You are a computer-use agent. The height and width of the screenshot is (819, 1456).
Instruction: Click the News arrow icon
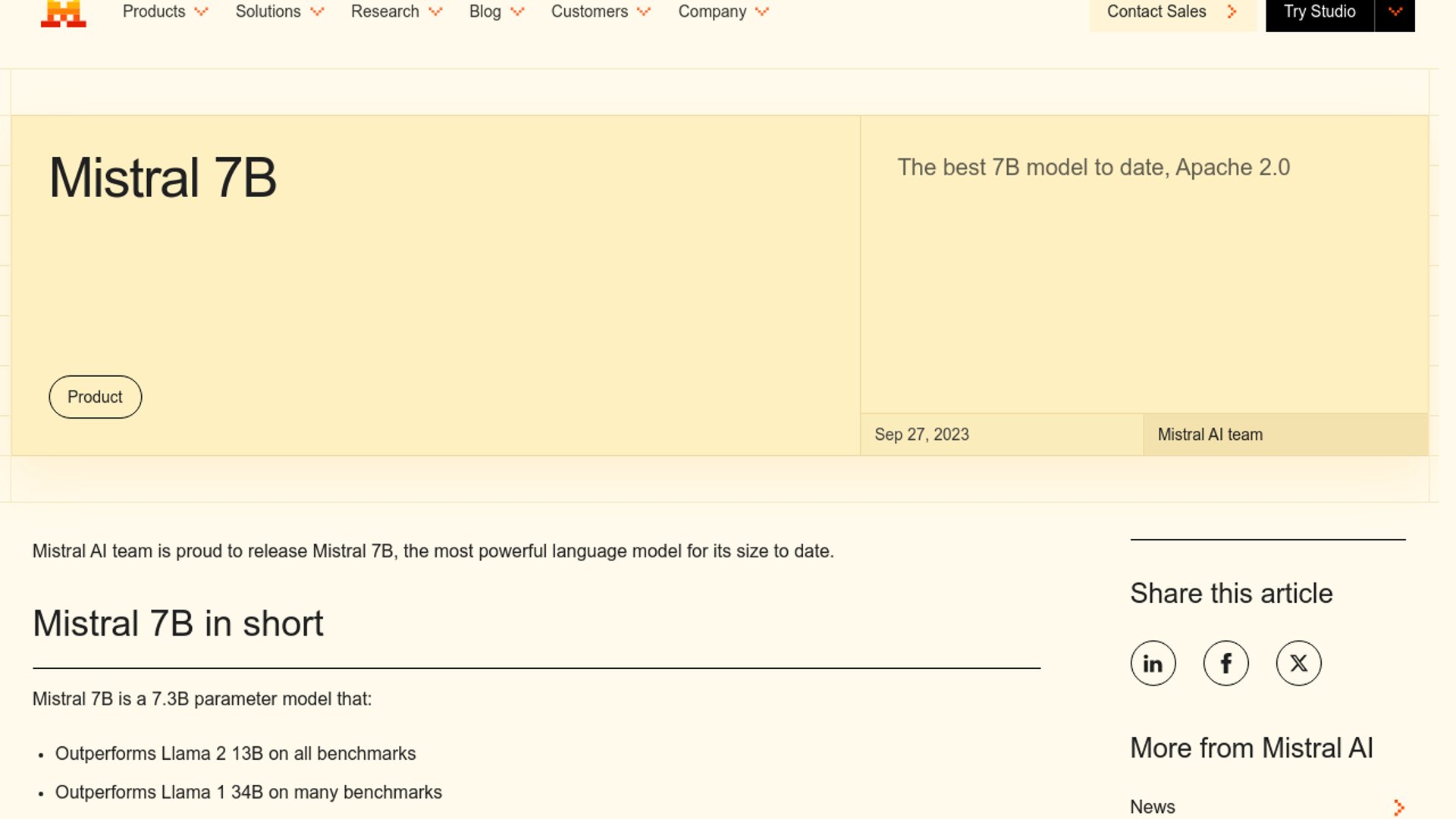pos(1398,808)
